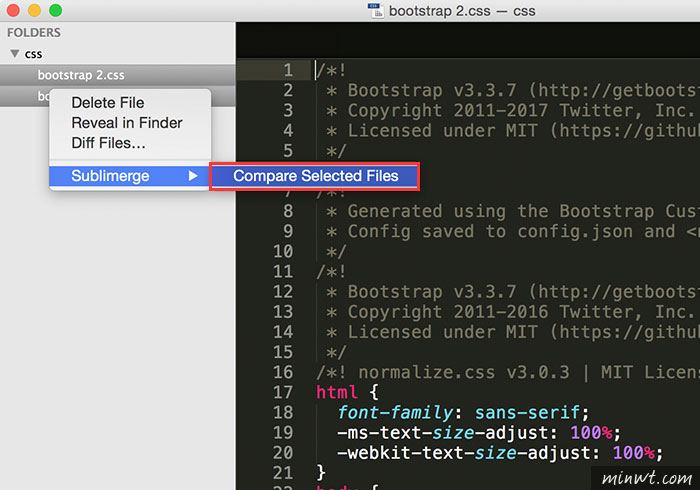This screenshot has width=700, height=490.
Task: Select bootstrap 2.css file in sidebar
Action: click(x=117, y=75)
